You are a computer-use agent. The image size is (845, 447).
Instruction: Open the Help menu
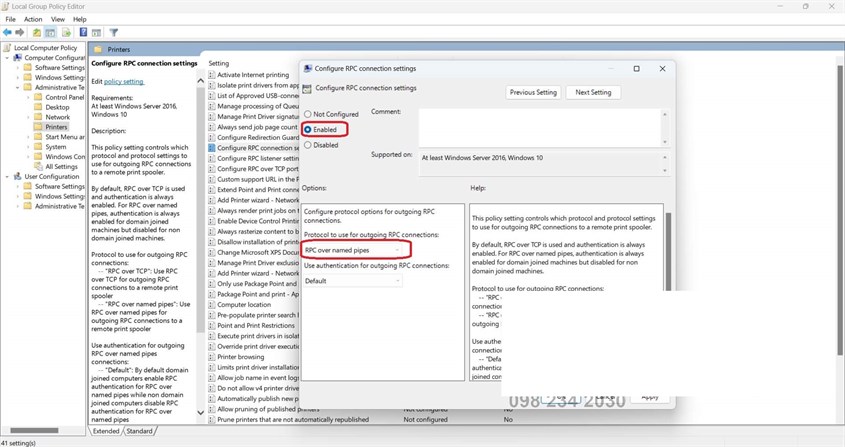pyautogui.click(x=80, y=19)
